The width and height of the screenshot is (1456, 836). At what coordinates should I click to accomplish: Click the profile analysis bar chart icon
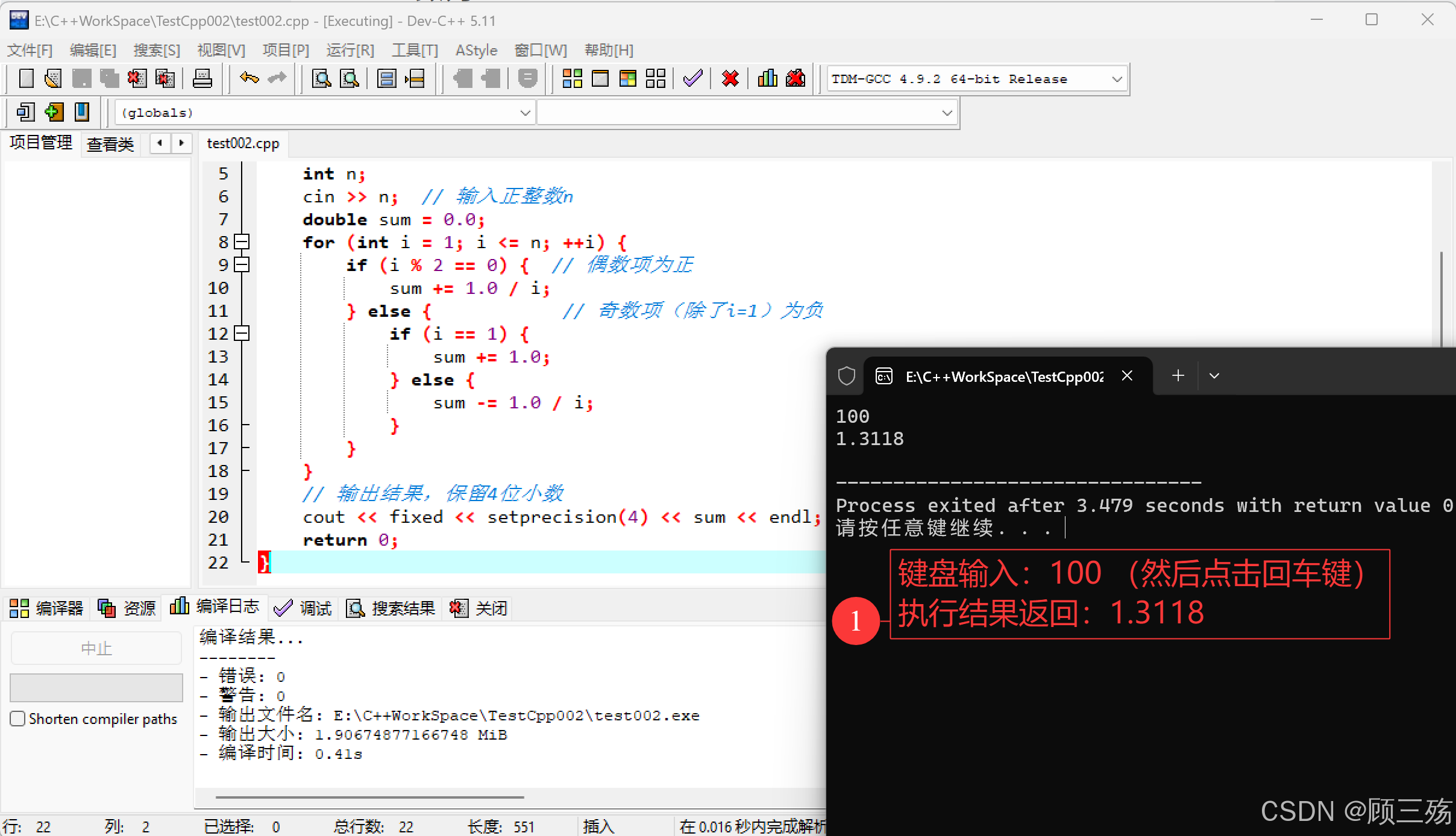767,78
